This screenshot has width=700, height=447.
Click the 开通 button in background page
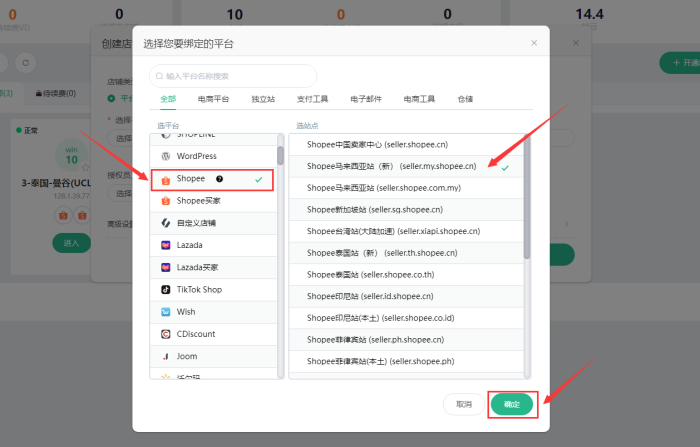680,63
